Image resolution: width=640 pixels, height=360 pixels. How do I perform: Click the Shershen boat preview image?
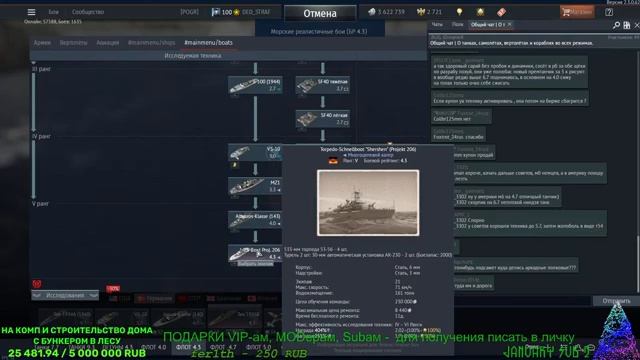(x=368, y=203)
